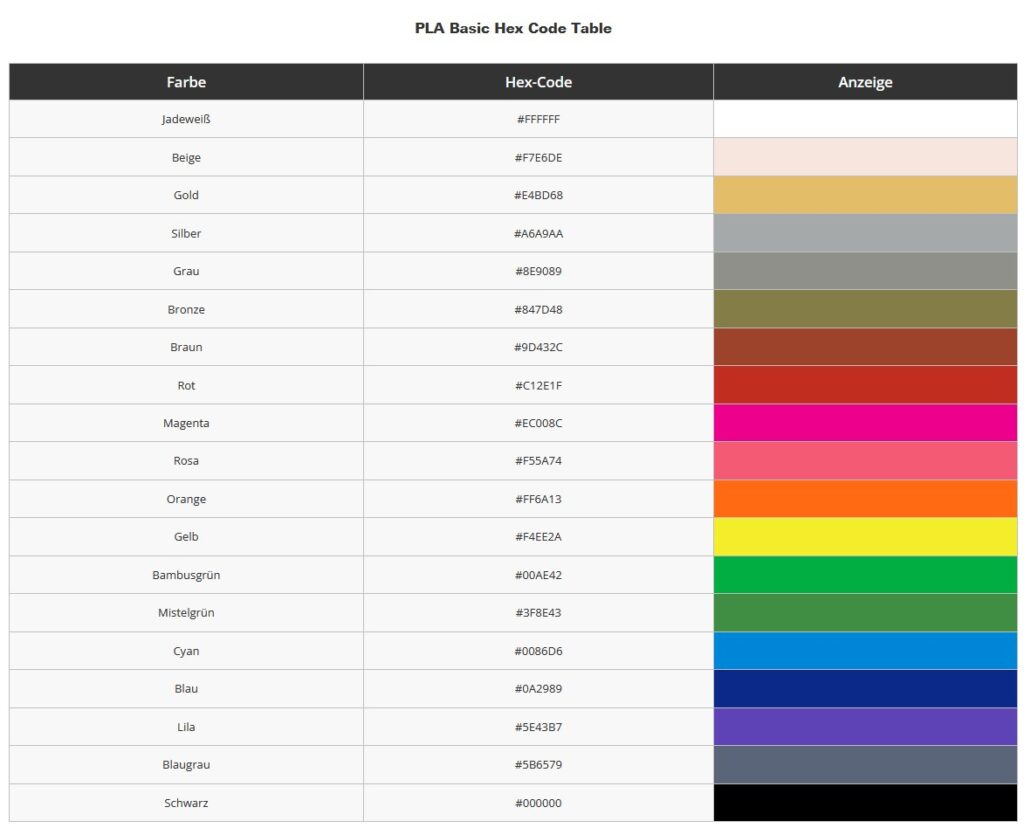This screenshot has width=1024, height=828.
Task: Select hex code #C12E1F
Action: pos(538,385)
